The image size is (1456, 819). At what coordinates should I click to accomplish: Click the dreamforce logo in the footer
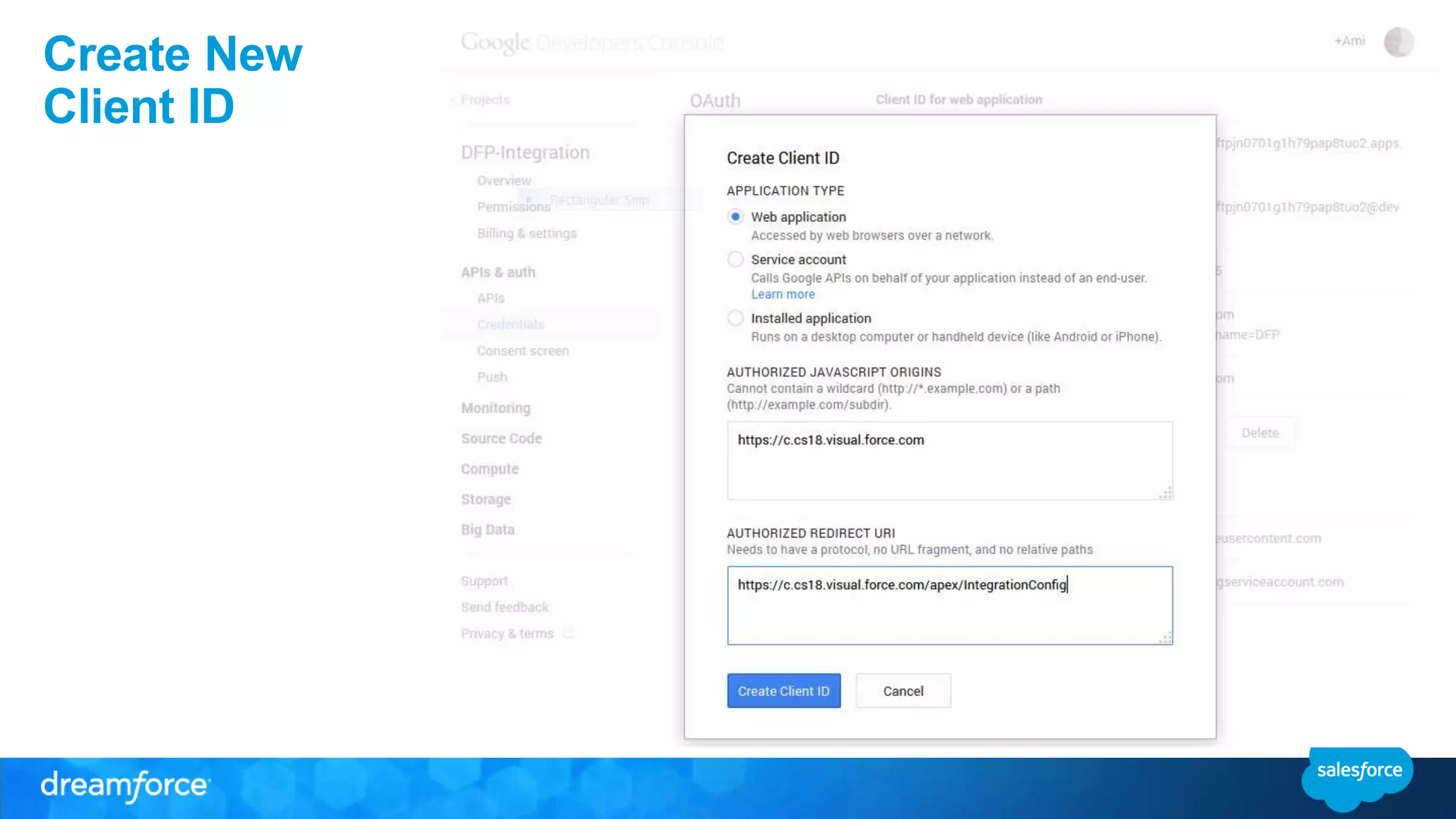coord(125,786)
